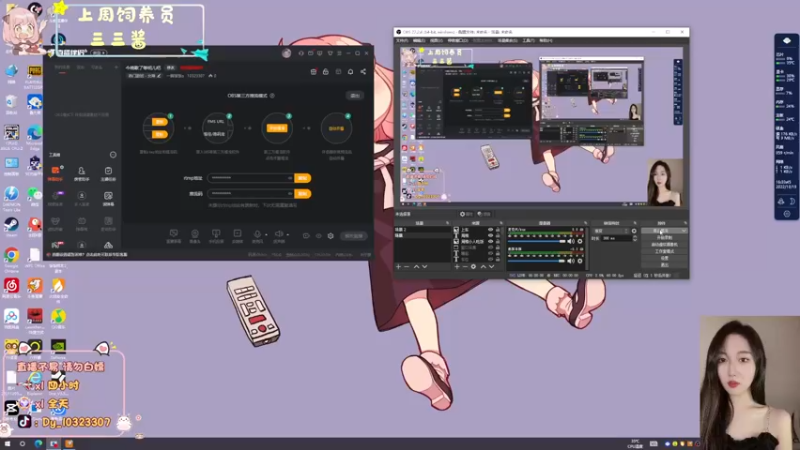Show the fourth hidden OBS source
This screenshot has height=450, width=800.
[490, 247]
